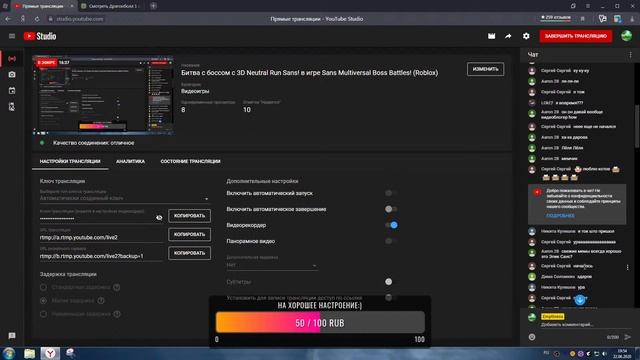Open the YouTube Studio hamburger menu
This screenshot has width=640, height=360.
pyautogui.click(x=12, y=36)
